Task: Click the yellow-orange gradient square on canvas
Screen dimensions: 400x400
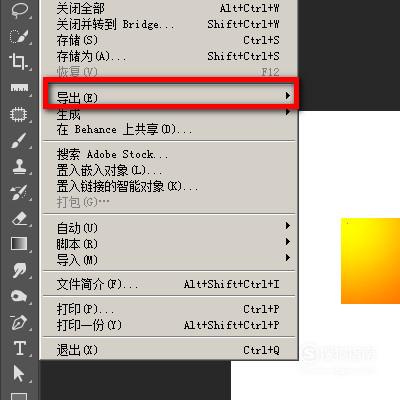Action: point(370,261)
